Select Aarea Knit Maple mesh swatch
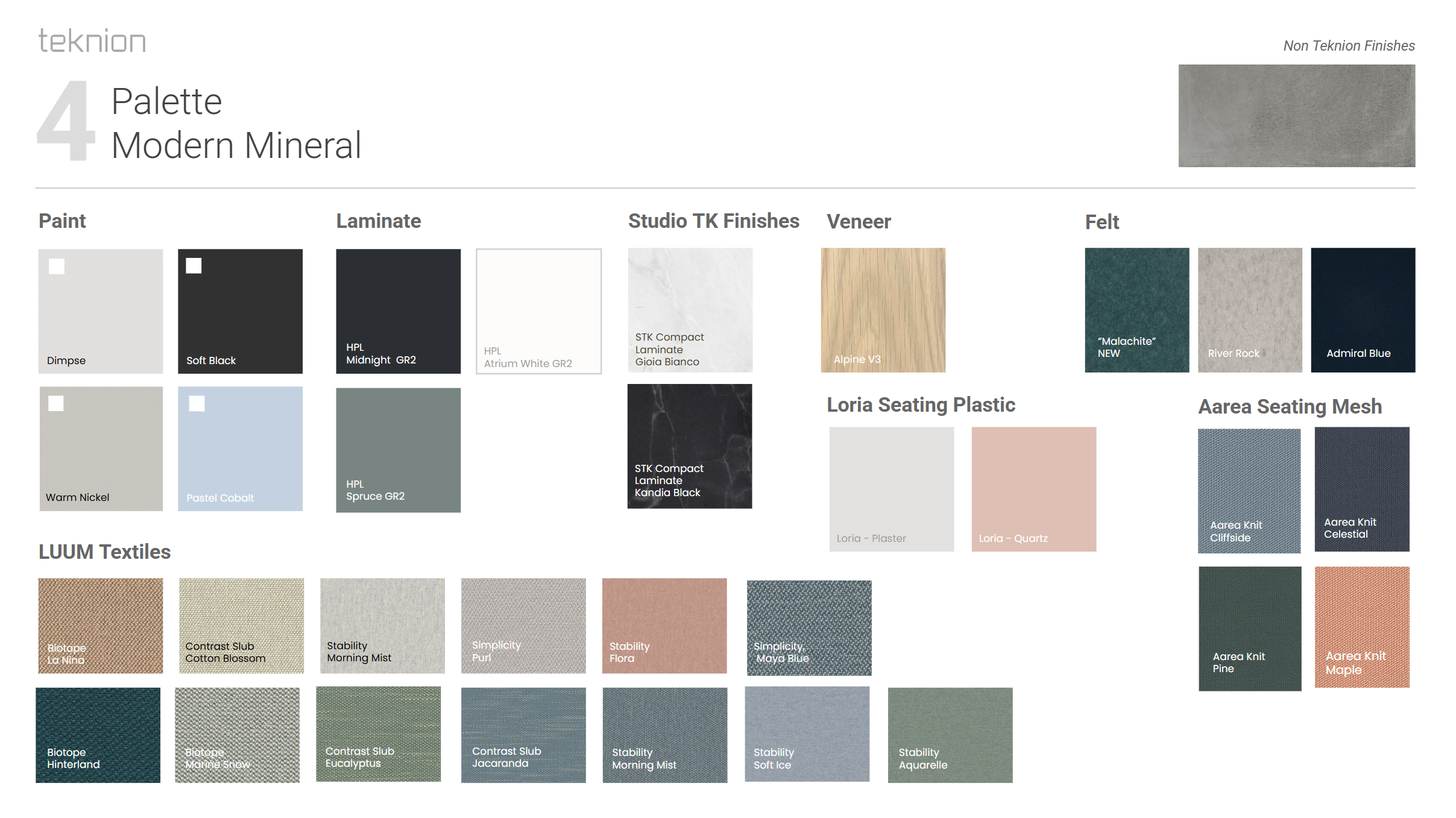1456x818 pixels. 1362,627
